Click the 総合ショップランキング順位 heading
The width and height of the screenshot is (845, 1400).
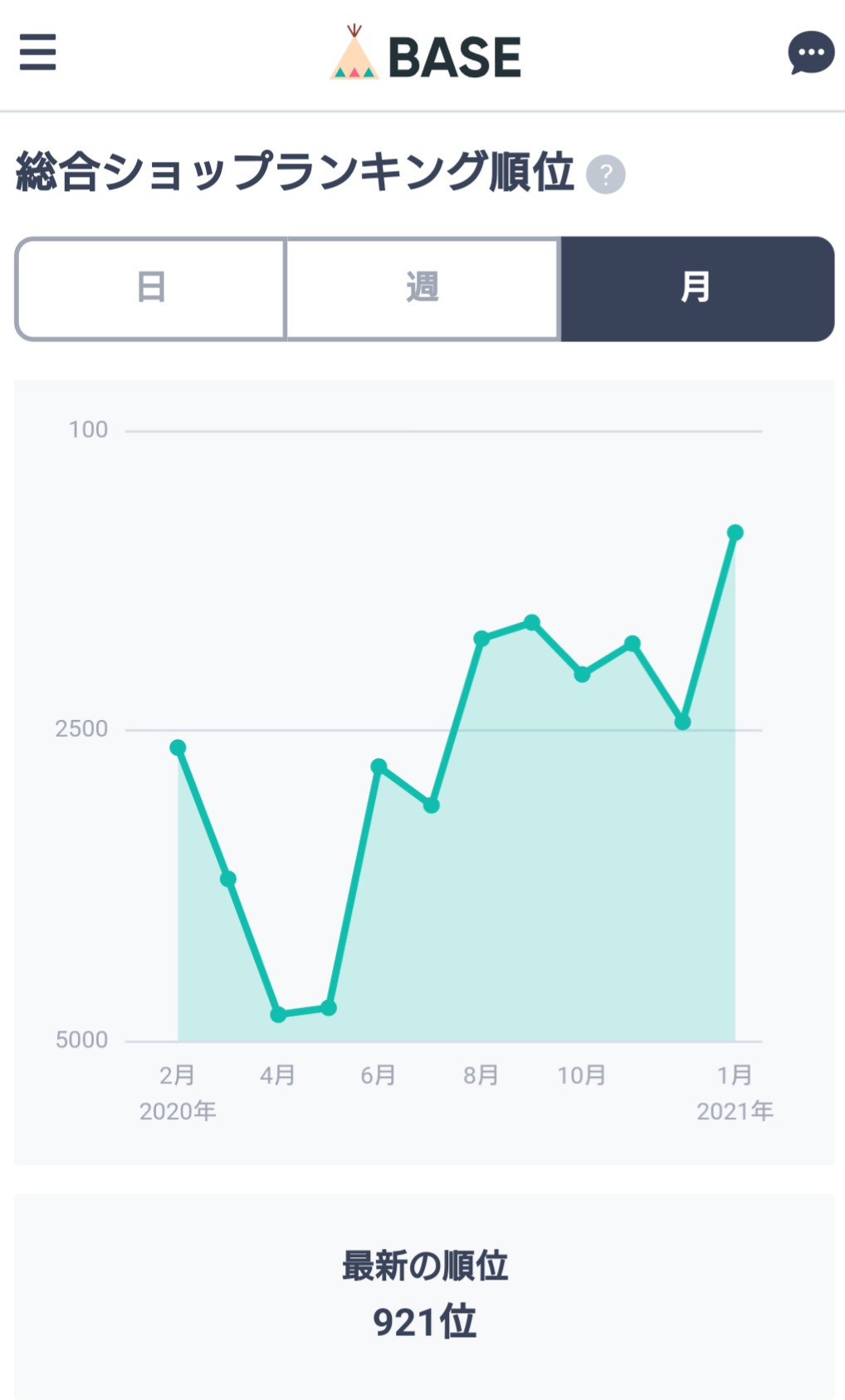coord(295,172)
